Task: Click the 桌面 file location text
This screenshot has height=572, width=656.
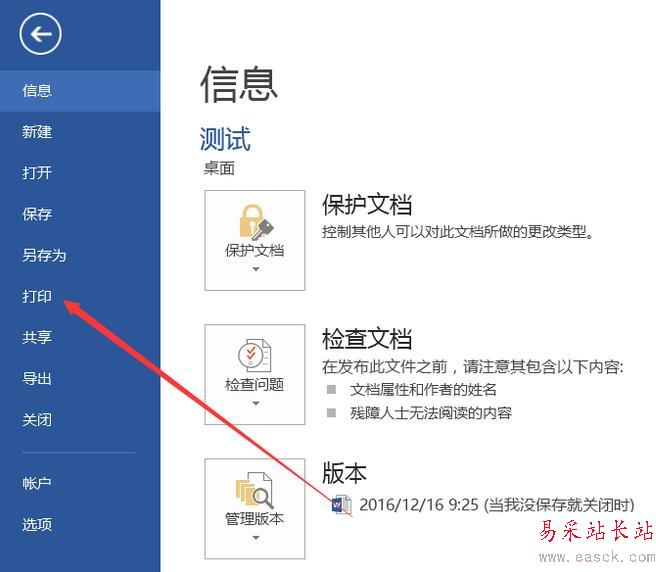Action: tap(219, 169)
